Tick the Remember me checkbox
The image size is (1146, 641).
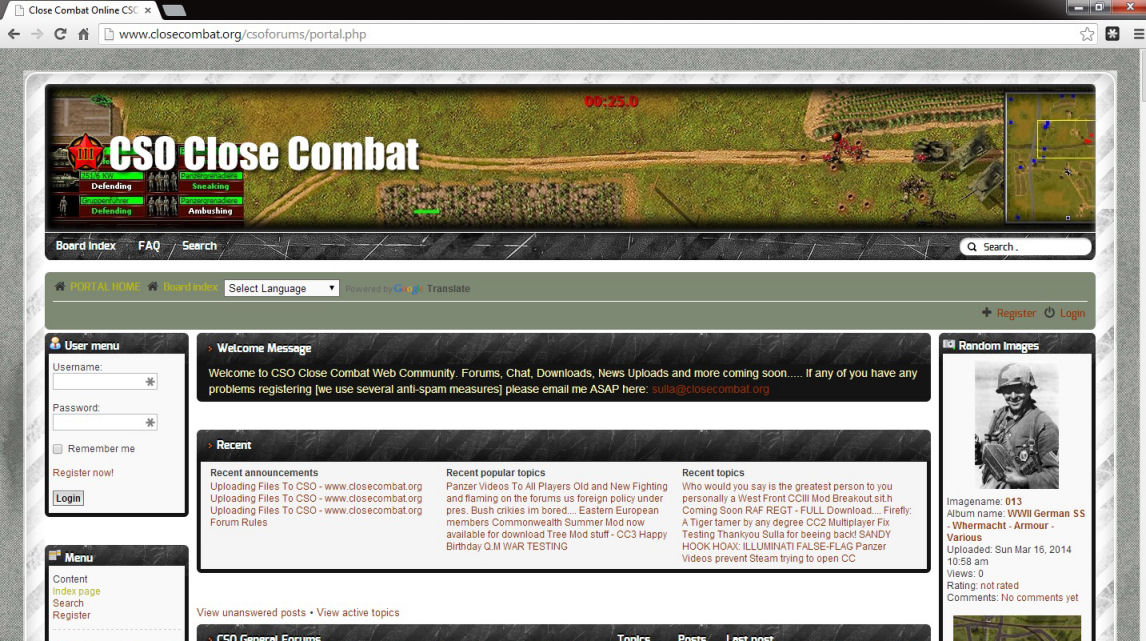(x=58, y=449)
